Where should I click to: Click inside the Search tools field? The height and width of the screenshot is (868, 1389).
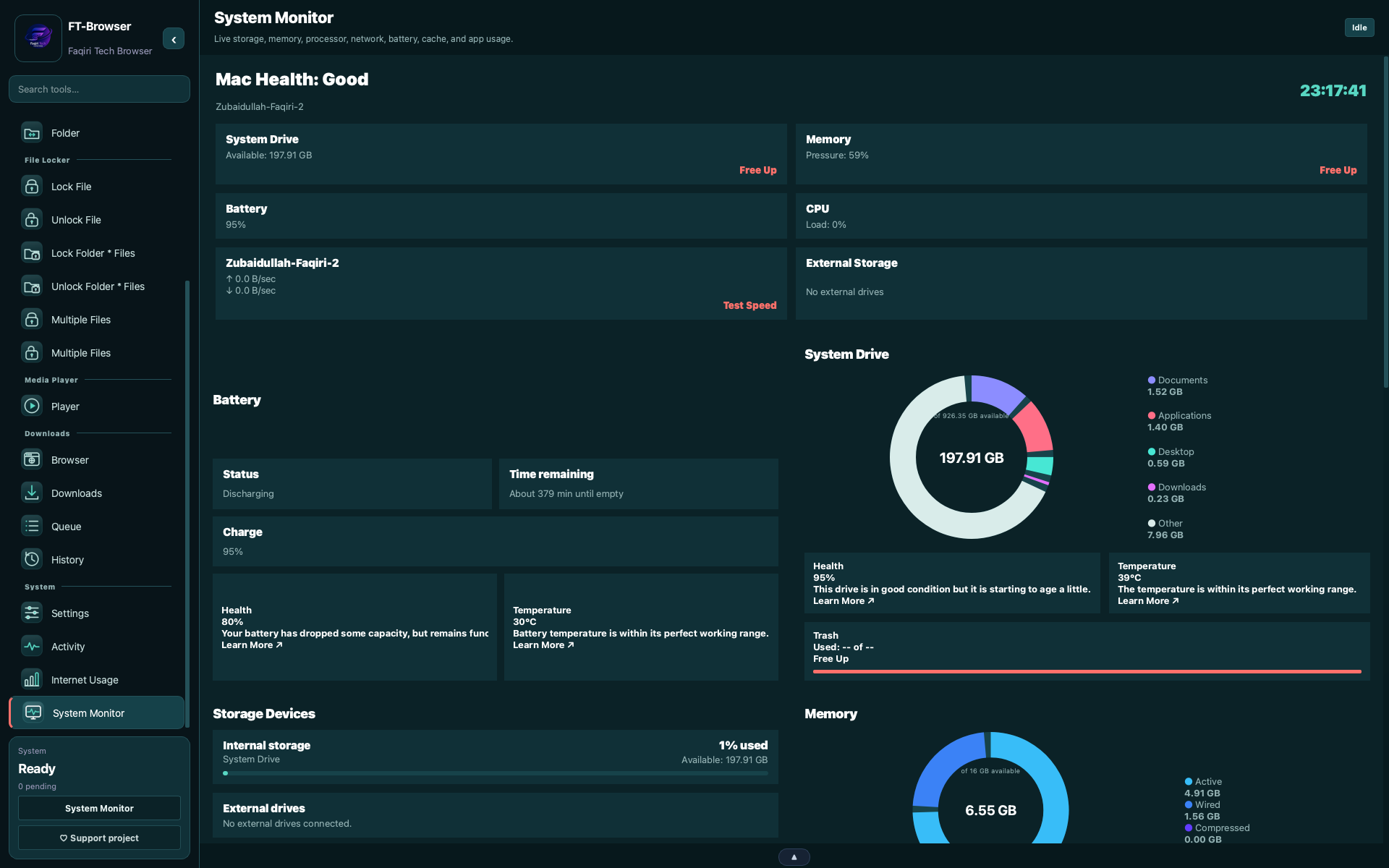(99, 89)
